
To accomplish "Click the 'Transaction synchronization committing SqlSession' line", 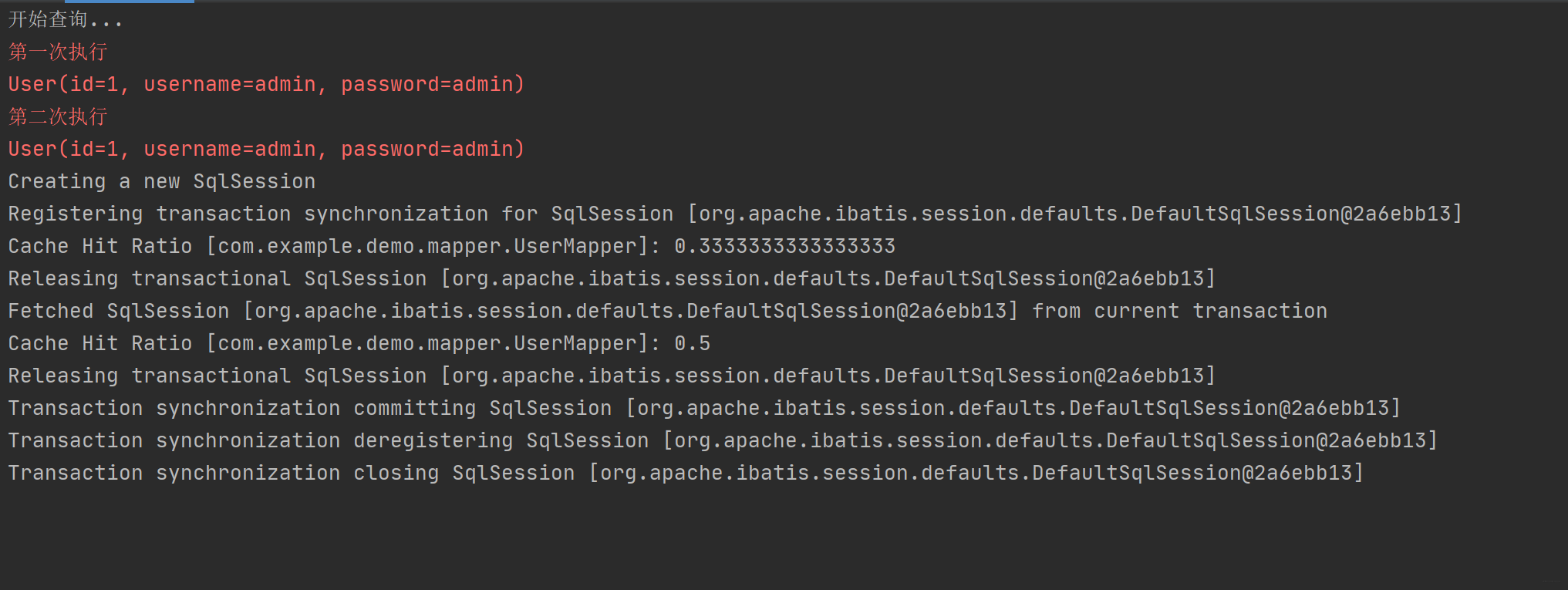I will [704, 408].
